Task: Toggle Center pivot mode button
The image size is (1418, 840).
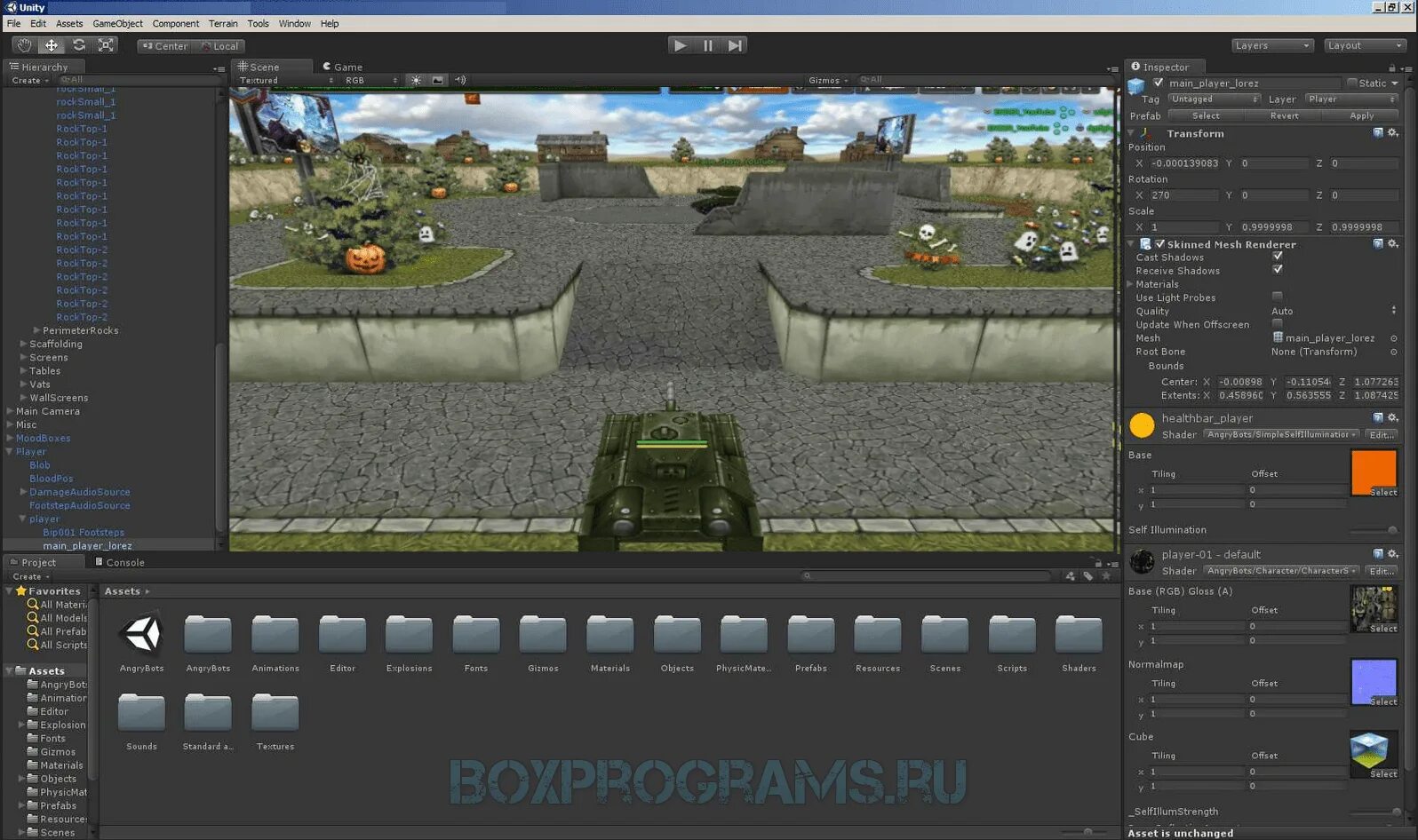Action: coord(165,46)
